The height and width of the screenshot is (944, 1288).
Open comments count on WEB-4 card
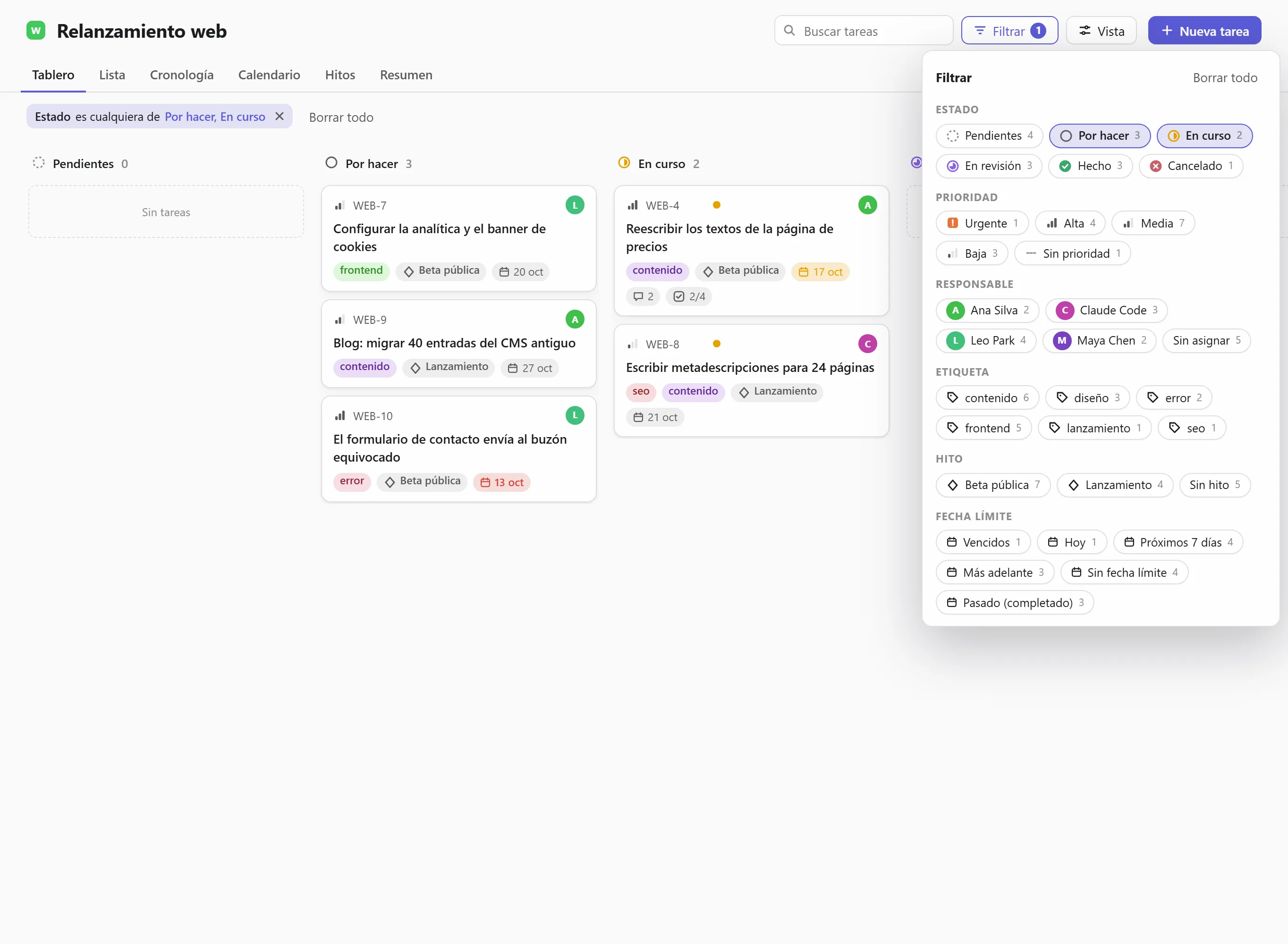pyautogui.click(x=643, y=296)
